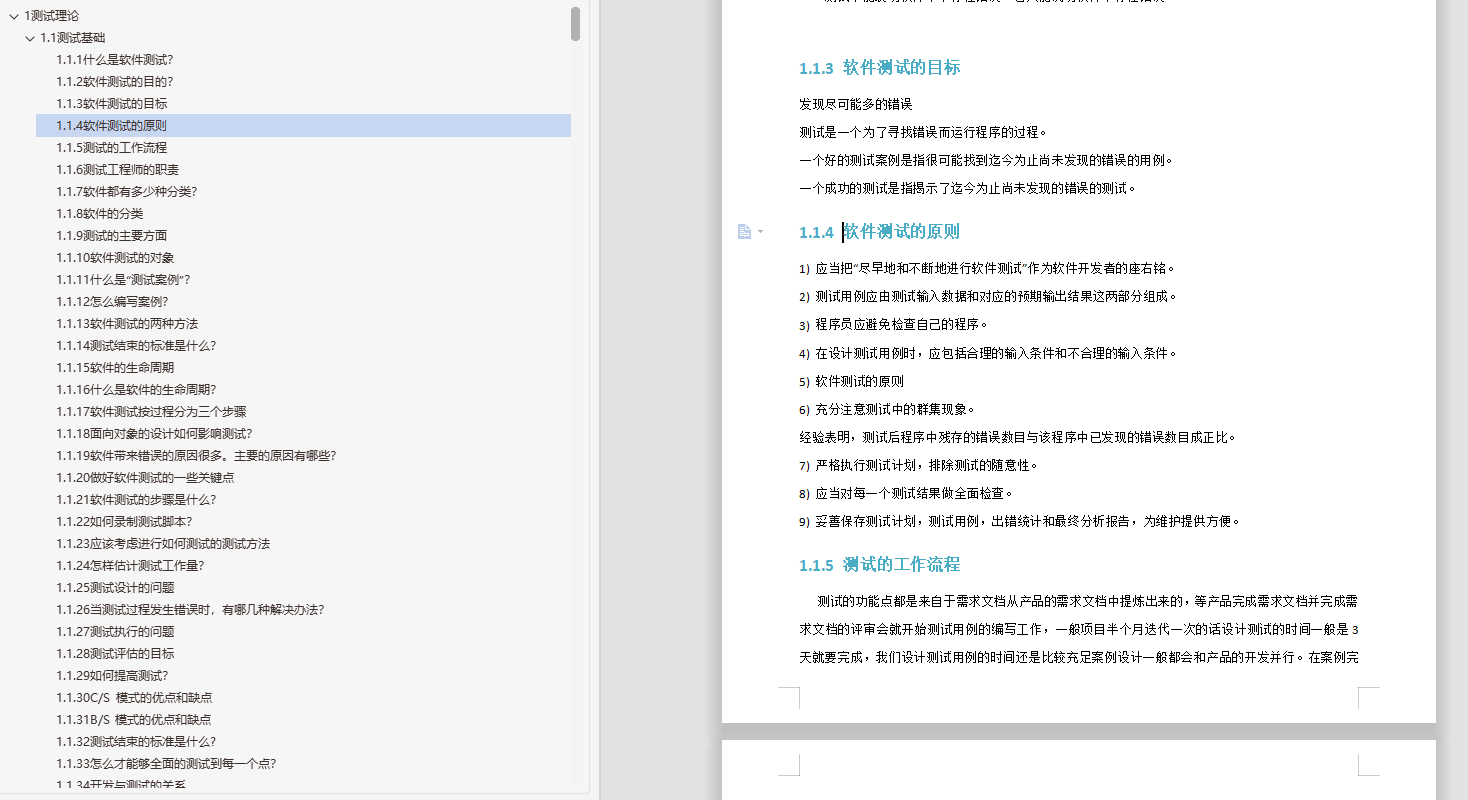Open 1.1.33怎么才能够全面的测试到每一个点?
The width and height of the screenshot is (1468, 800).
166,764
